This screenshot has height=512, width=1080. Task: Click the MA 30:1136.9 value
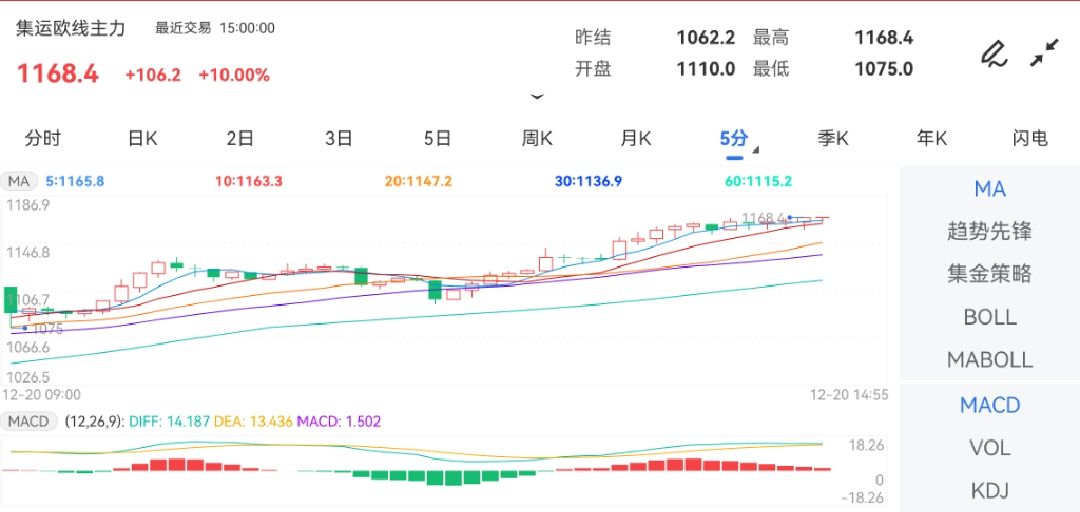click(588, 182)
